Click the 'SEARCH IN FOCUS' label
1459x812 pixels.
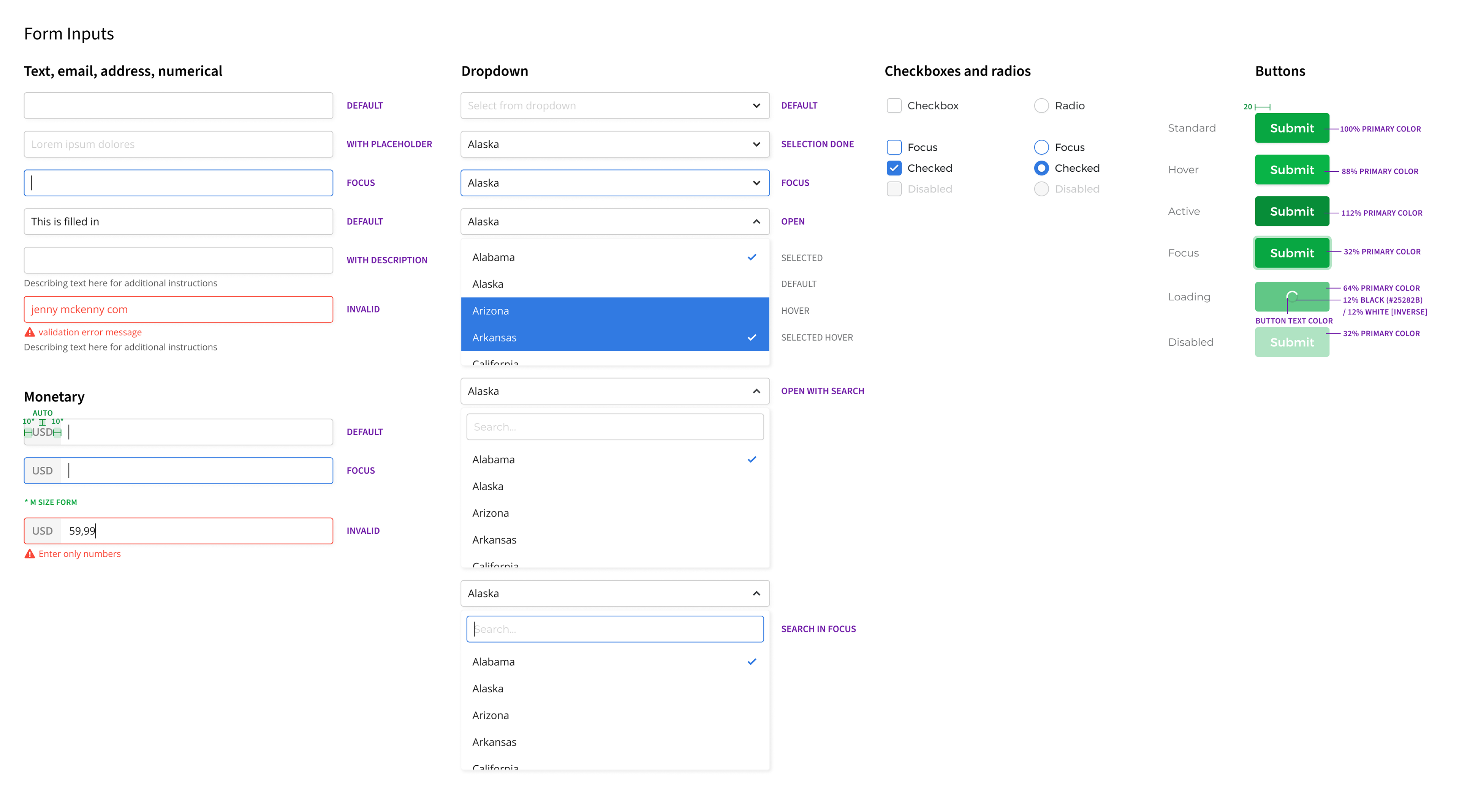point(818,629)
